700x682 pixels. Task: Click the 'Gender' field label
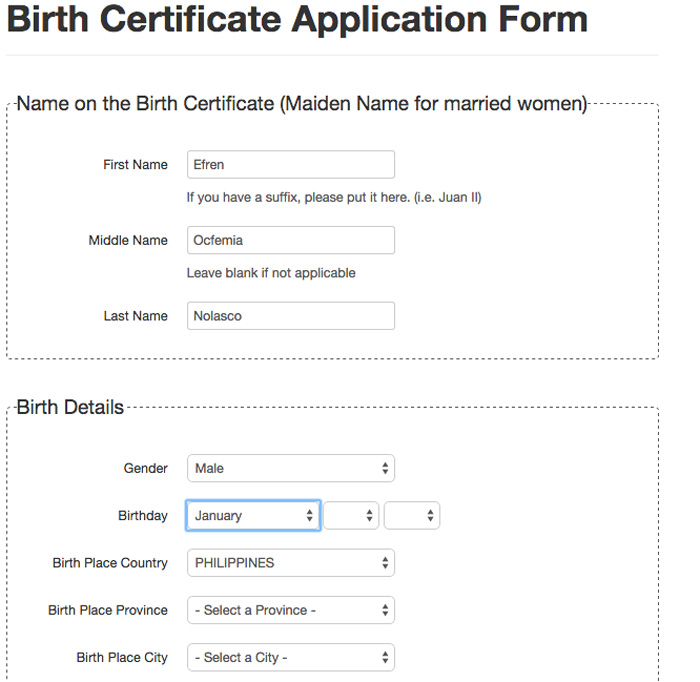click(145, 468)
